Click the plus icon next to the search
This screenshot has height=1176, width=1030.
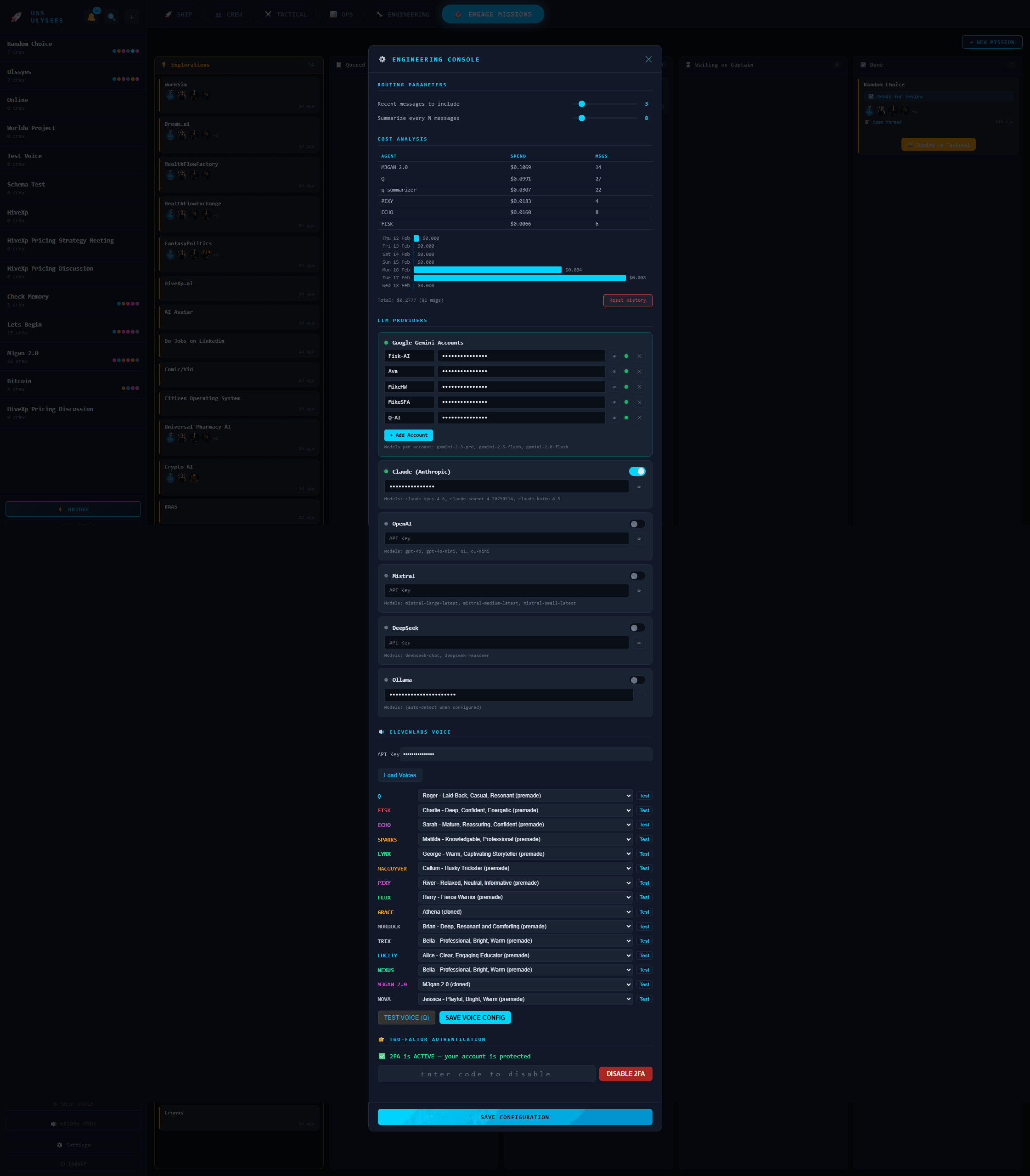point(132,17)
